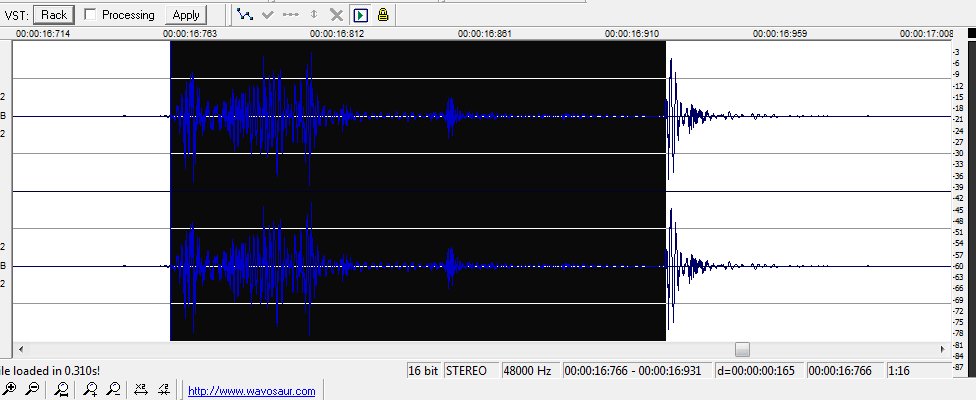
Task: Select the volume envelope curve tool
Action: pos(245,14)
